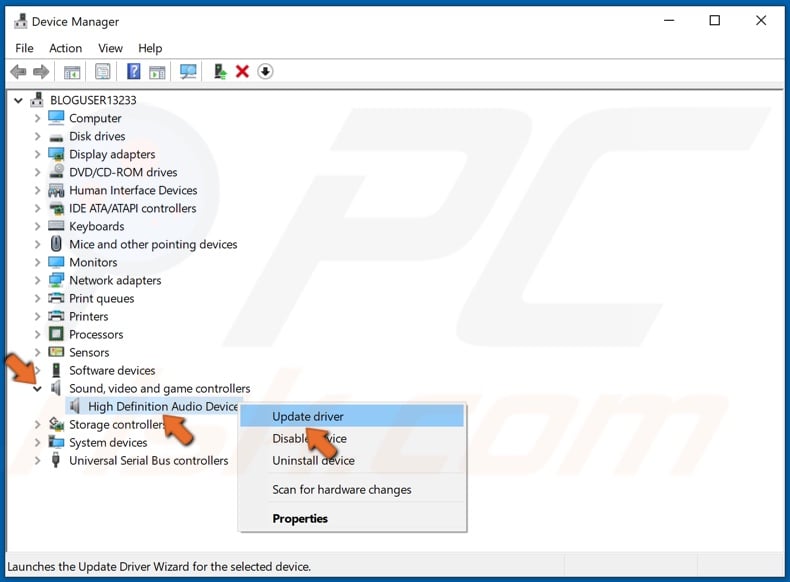The width and height of the screenshot is (790, 582).
Task: Expand the IDE ATA/ATAPI controllers chevron
Action: coord(37,208)
